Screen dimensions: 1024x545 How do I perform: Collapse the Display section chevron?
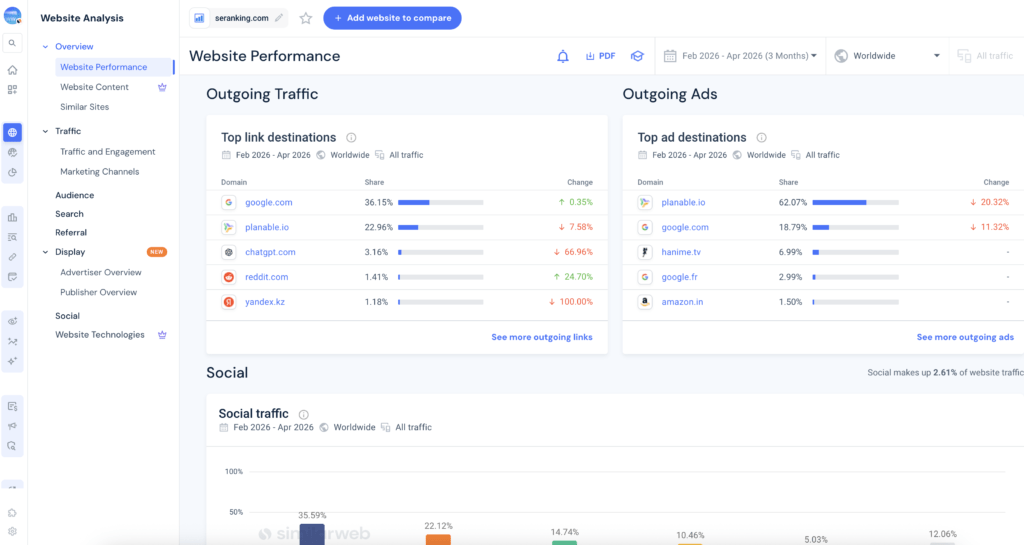click(45, 252)
